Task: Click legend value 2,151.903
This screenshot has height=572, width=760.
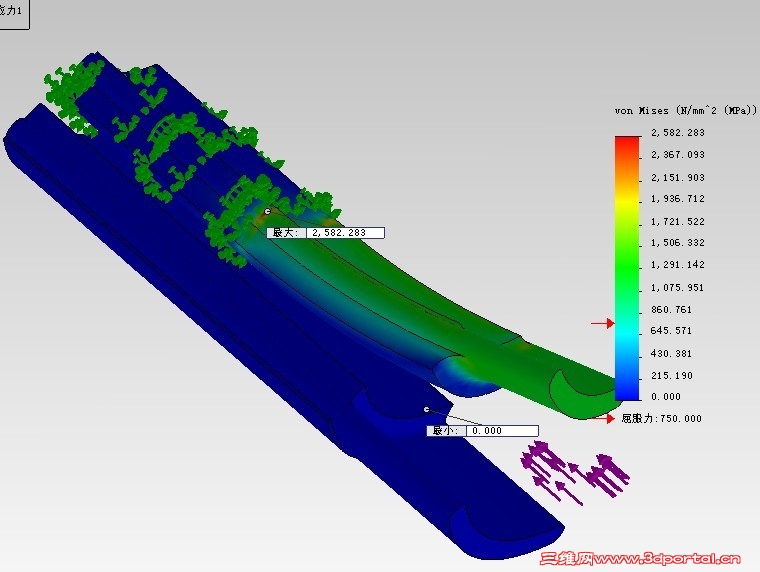Action: pyautogui.click(x=678, y=177)
